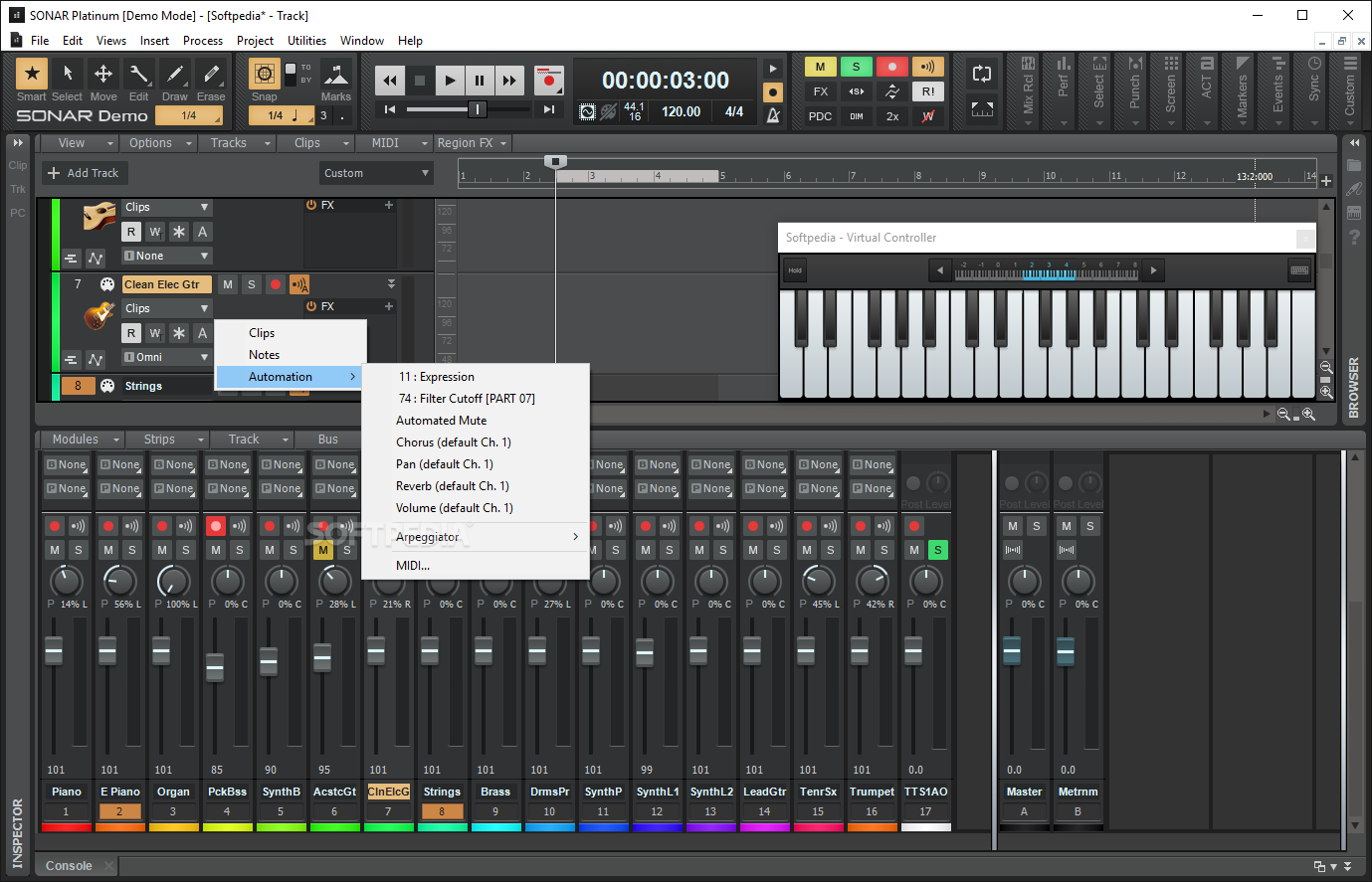Viewport: 1372px width, 882px height.
Task: Select the Smart tool star icon
Action: pyautogui.click(x=32, y=74)
